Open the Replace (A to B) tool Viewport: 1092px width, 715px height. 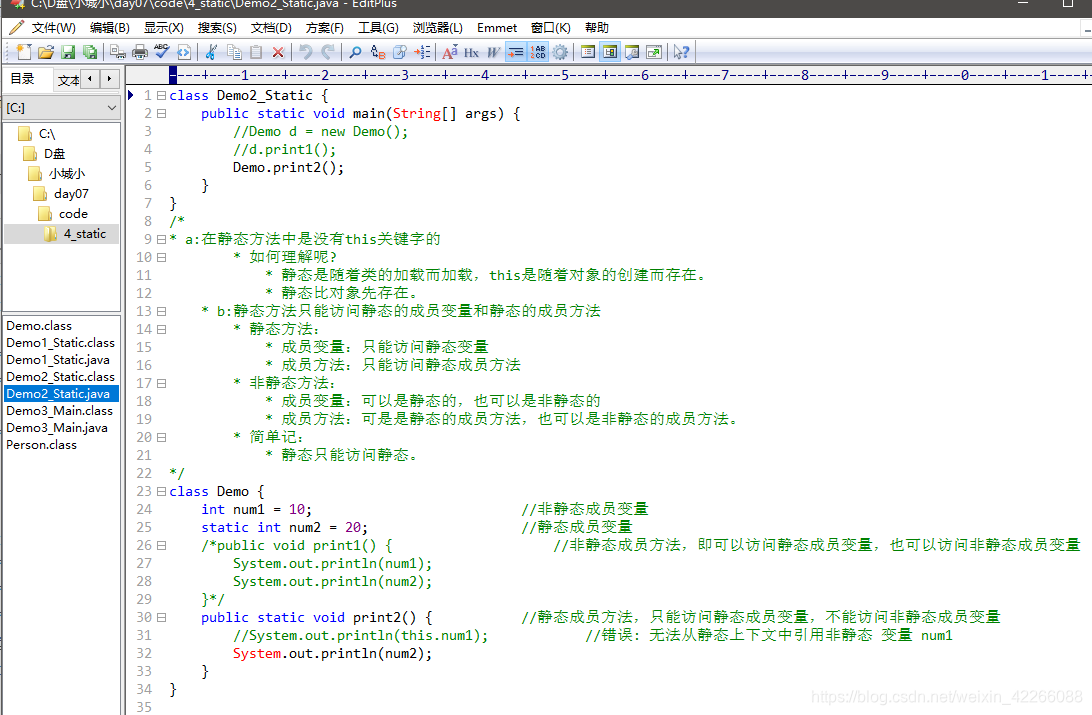[x=377, y=52]
